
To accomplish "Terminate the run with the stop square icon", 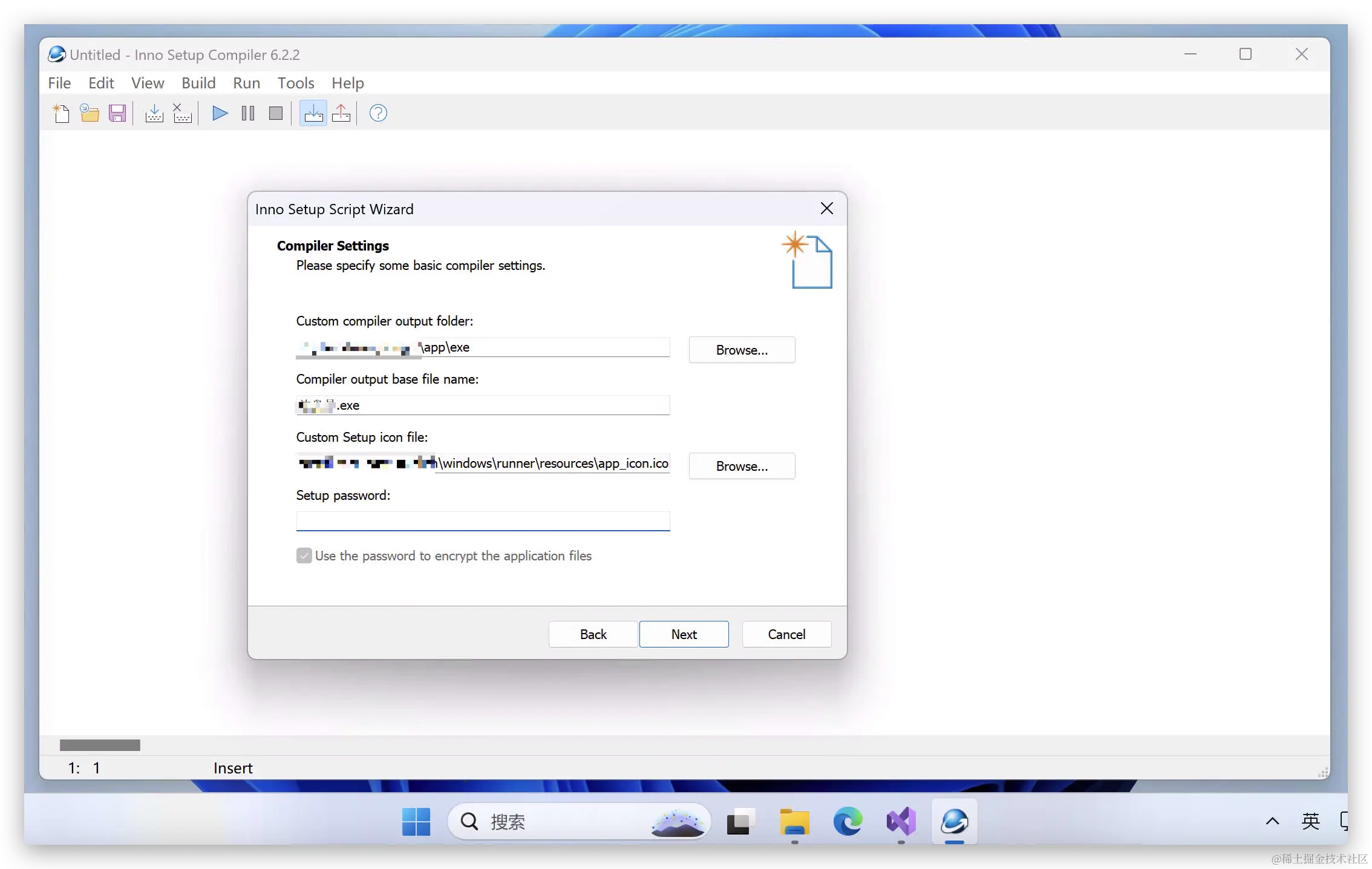I will click(276, 113).
